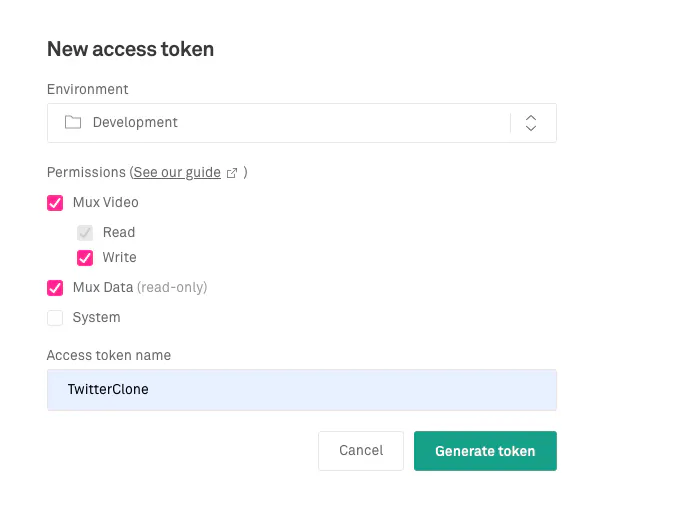Click the Mux Video label text
This screenshot has height=505, width=674.
pyautogui.click(x=106, y=202)
